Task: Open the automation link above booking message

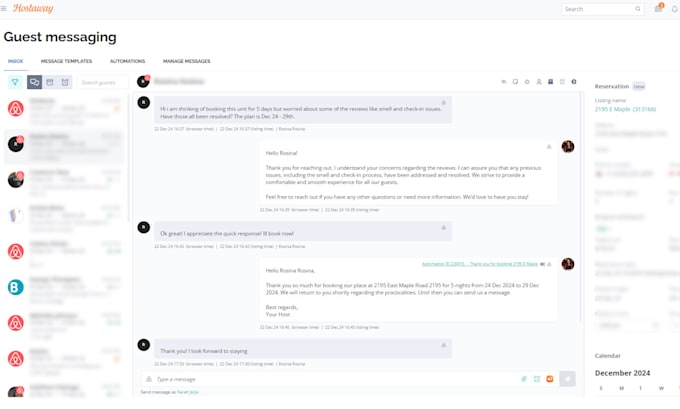Action: click(480, 264)
